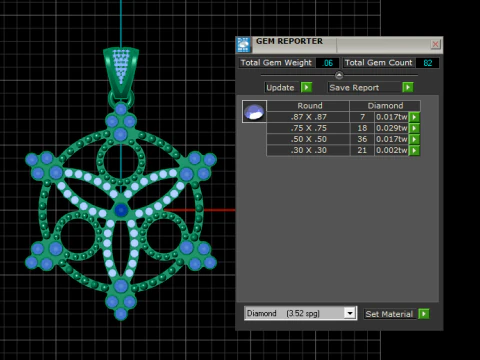This screenshot has height=360, width=480.
Task: Click the 0.029tw weight cell
Action: (392, 128)
